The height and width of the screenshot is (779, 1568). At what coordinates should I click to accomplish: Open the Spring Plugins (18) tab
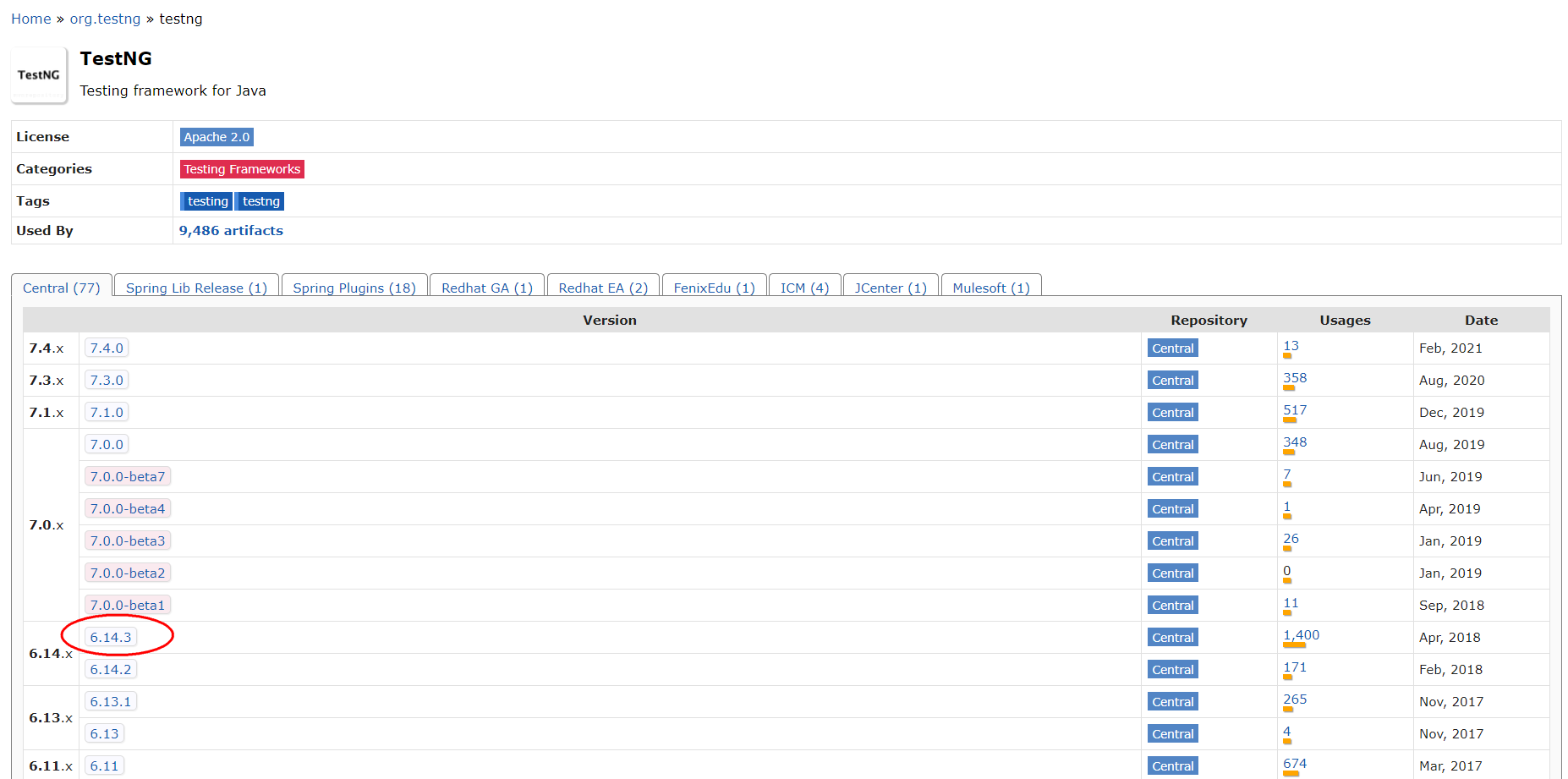point(354,288)
